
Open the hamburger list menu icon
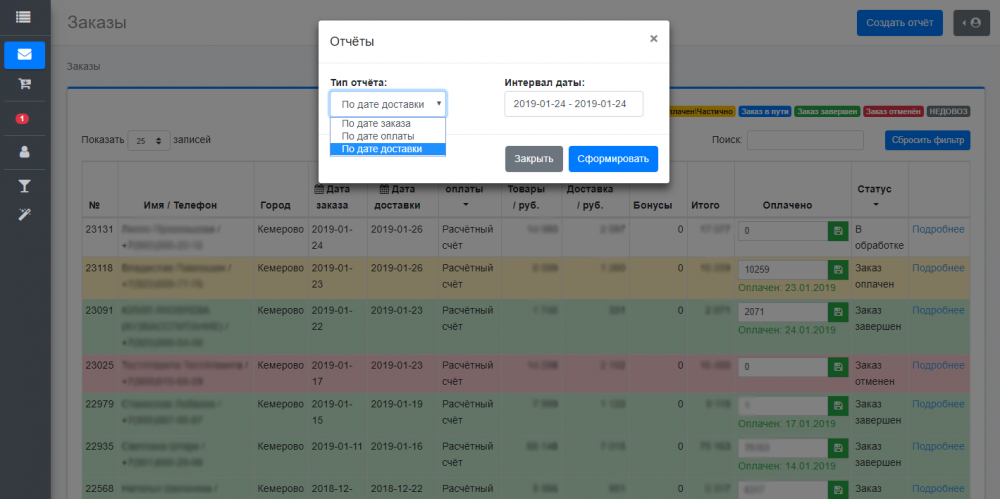(x=24, y=17)
